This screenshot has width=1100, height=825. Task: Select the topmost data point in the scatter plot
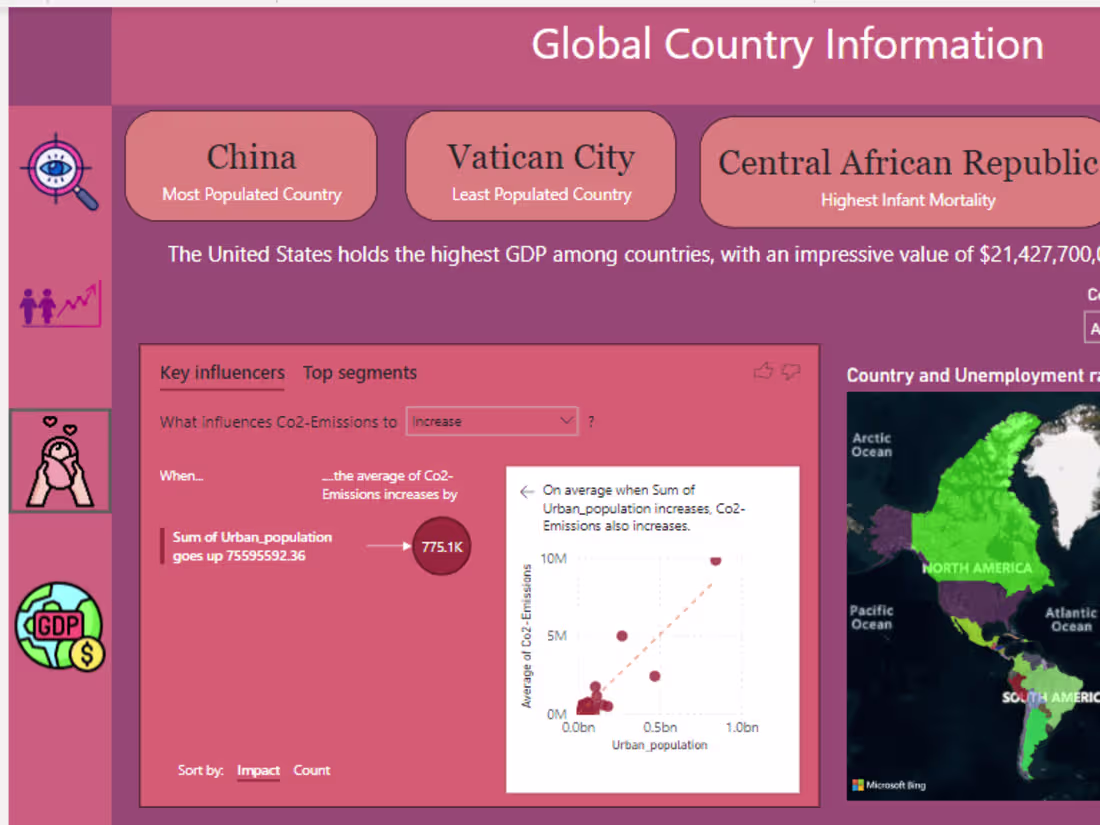pos(715,561)
